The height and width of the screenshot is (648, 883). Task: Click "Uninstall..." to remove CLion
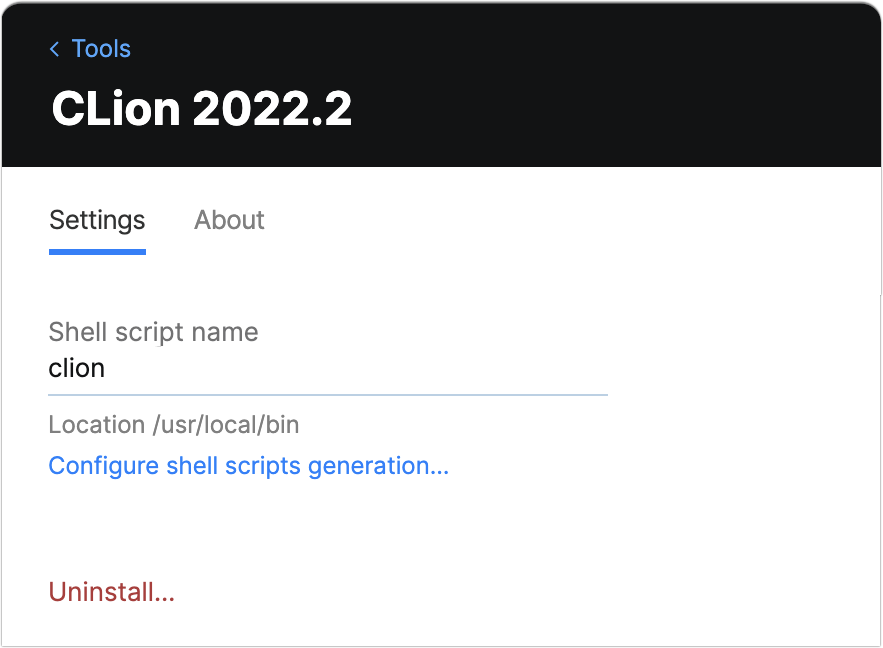(111, 591)
